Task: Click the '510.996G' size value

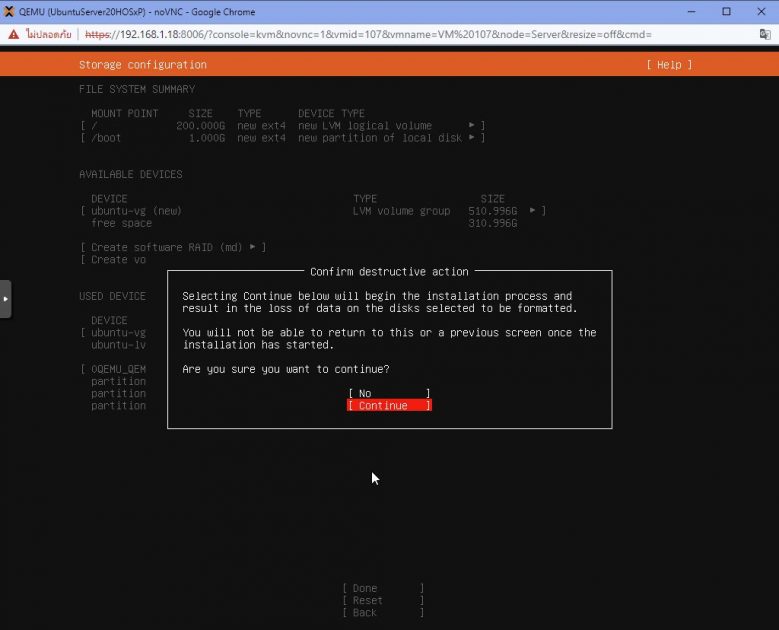Action: 492,211
